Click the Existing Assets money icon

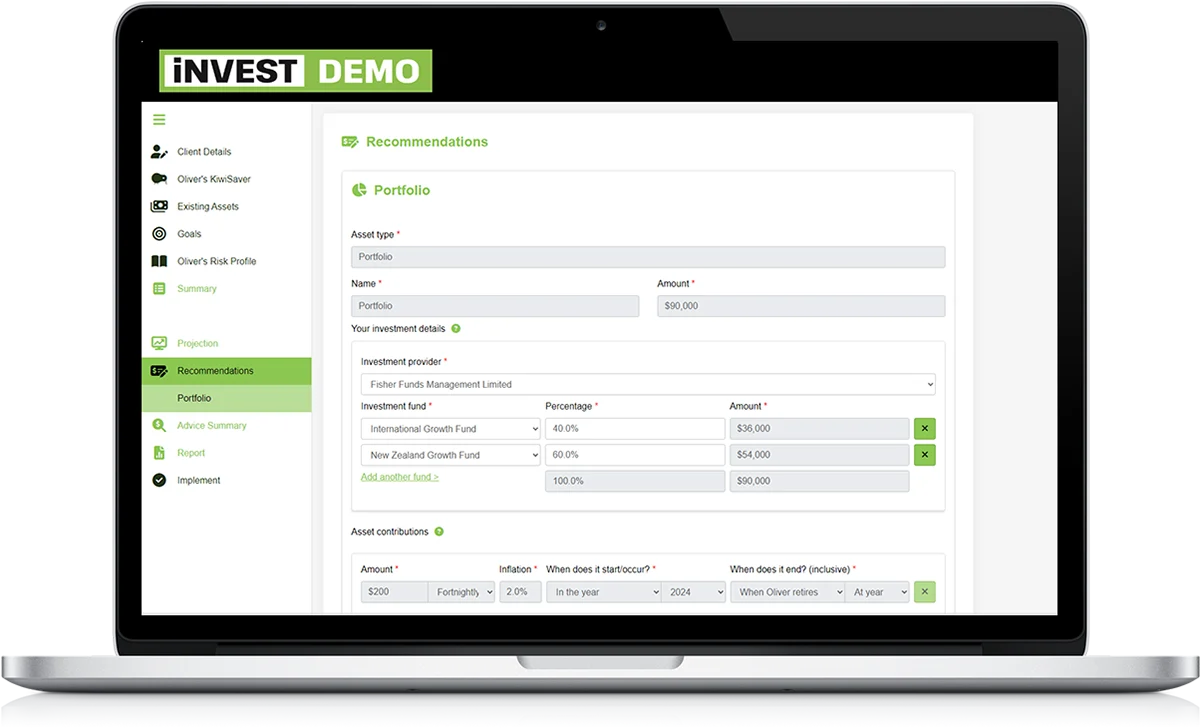pyautogui.click(x=159, y=207)
